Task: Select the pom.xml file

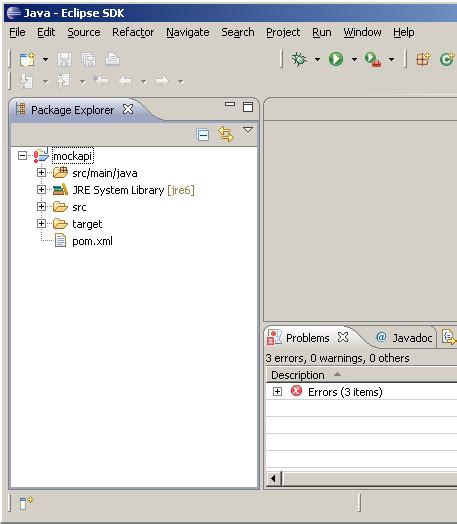Action: (x=92, y=241)
